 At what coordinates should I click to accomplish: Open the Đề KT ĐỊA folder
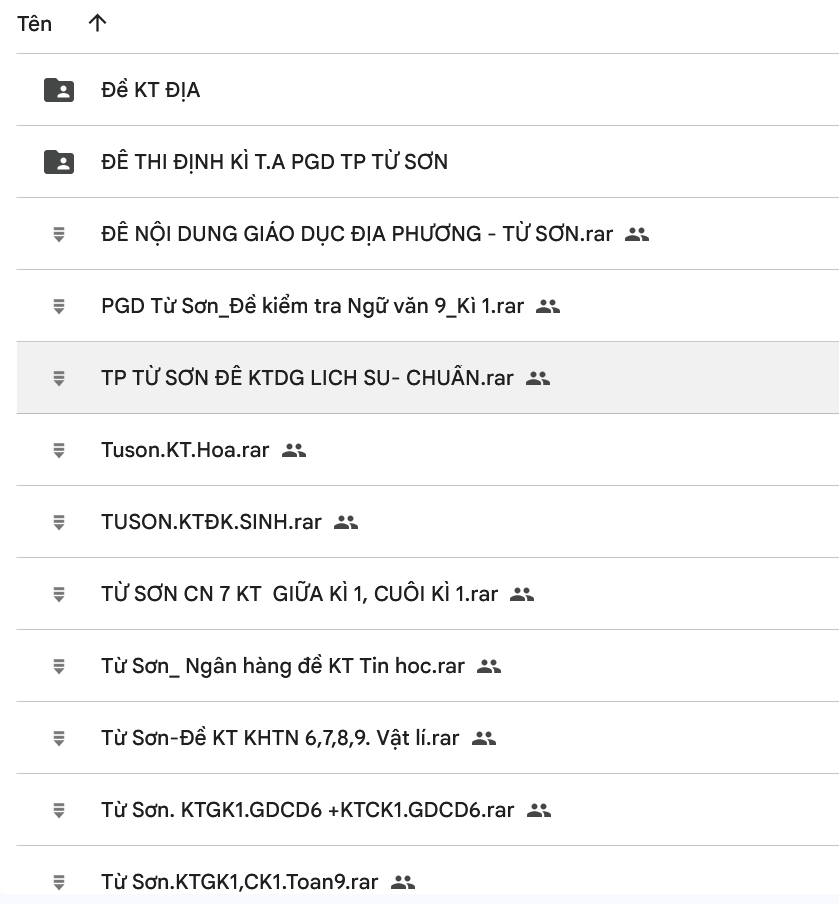[x=151, y=90]
